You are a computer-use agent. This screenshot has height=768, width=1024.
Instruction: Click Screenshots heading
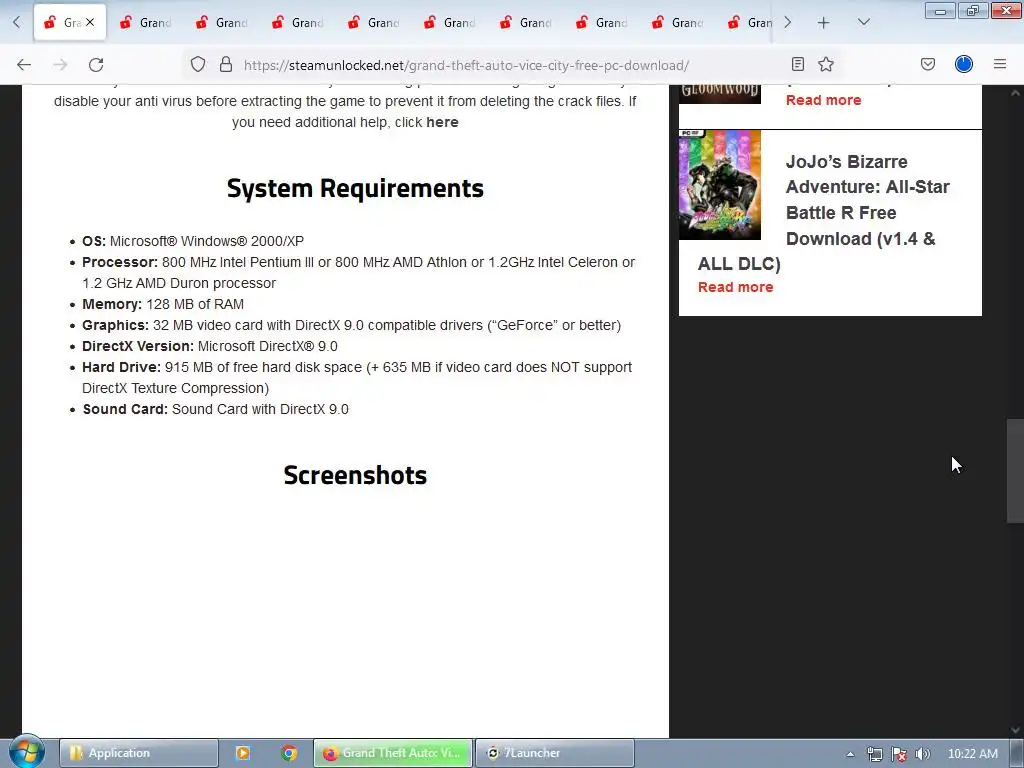point(355,475)
